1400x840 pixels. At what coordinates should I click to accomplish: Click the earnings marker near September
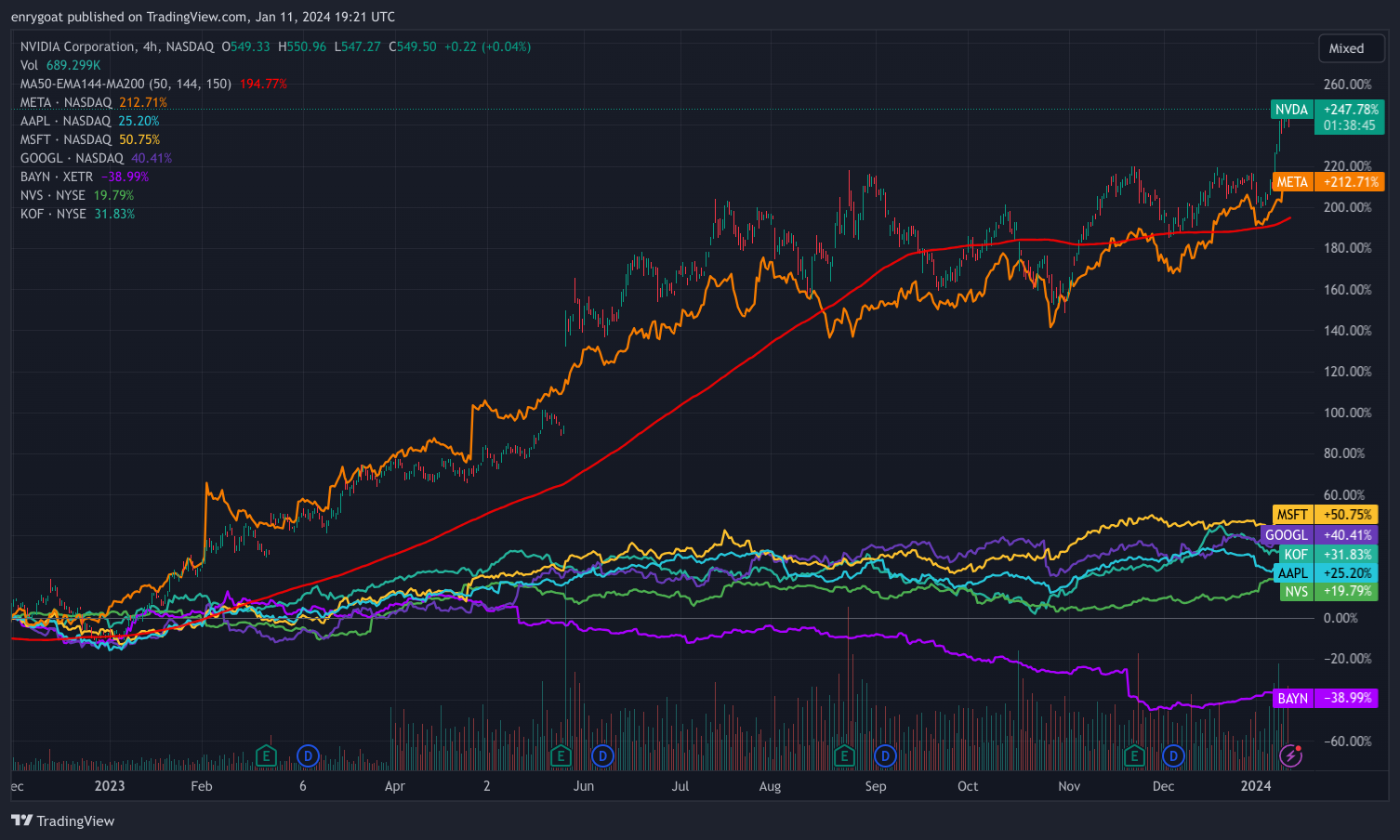(844, 756)
